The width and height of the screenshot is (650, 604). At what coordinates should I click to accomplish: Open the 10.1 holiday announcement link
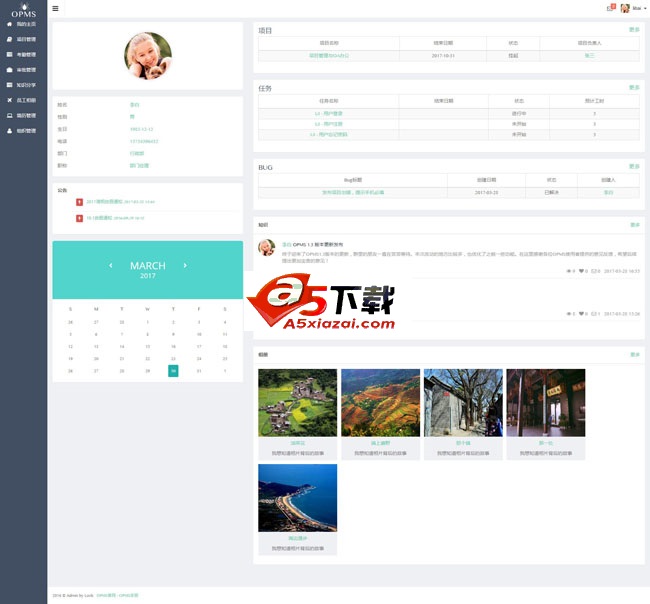(x=99, y=218)
